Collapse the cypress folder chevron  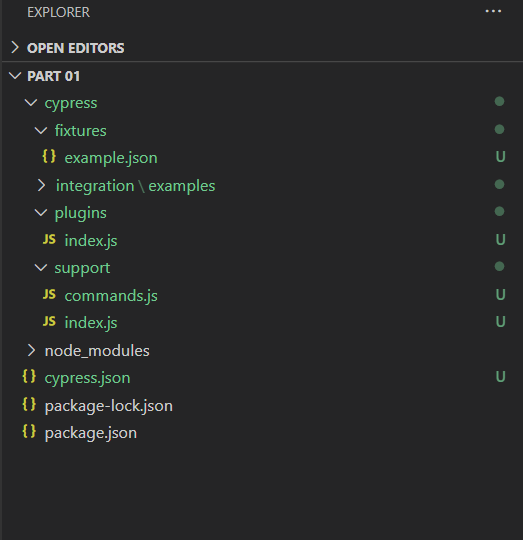point(31,102)
